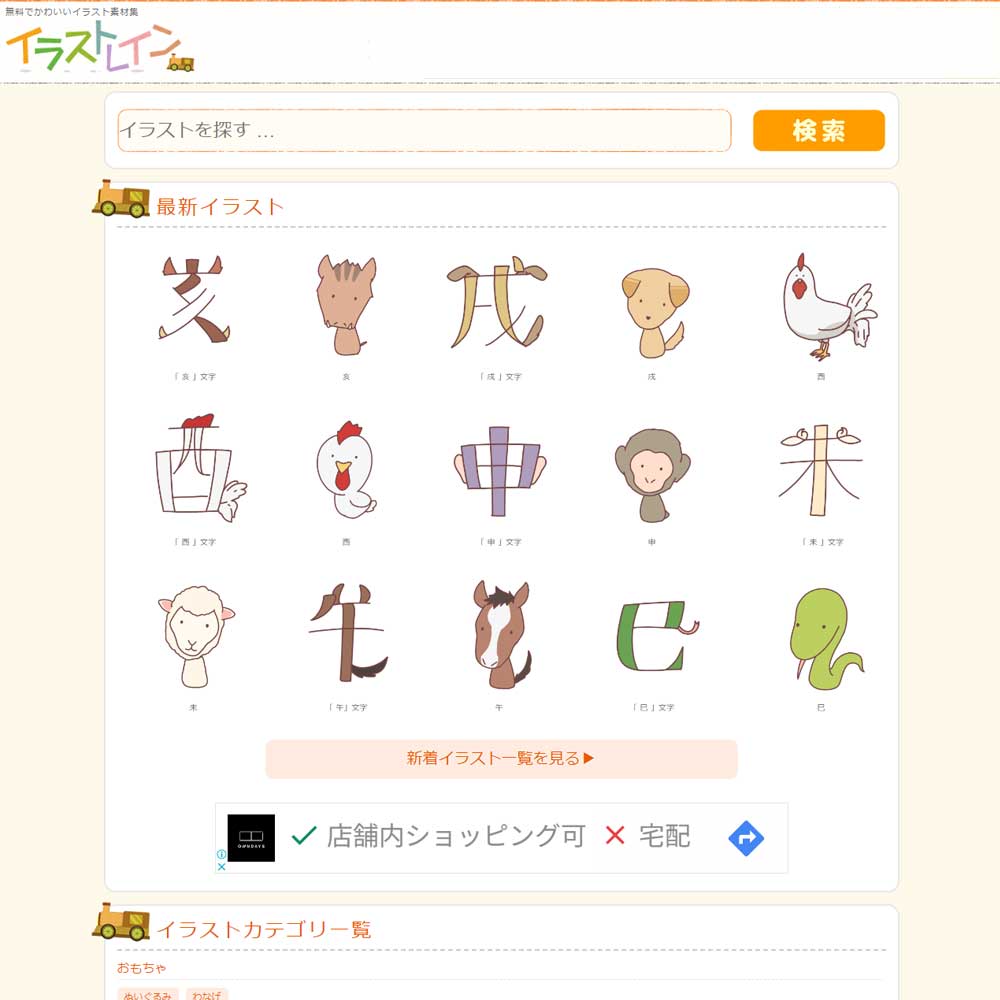Open the おもちゃ category link

141,967
